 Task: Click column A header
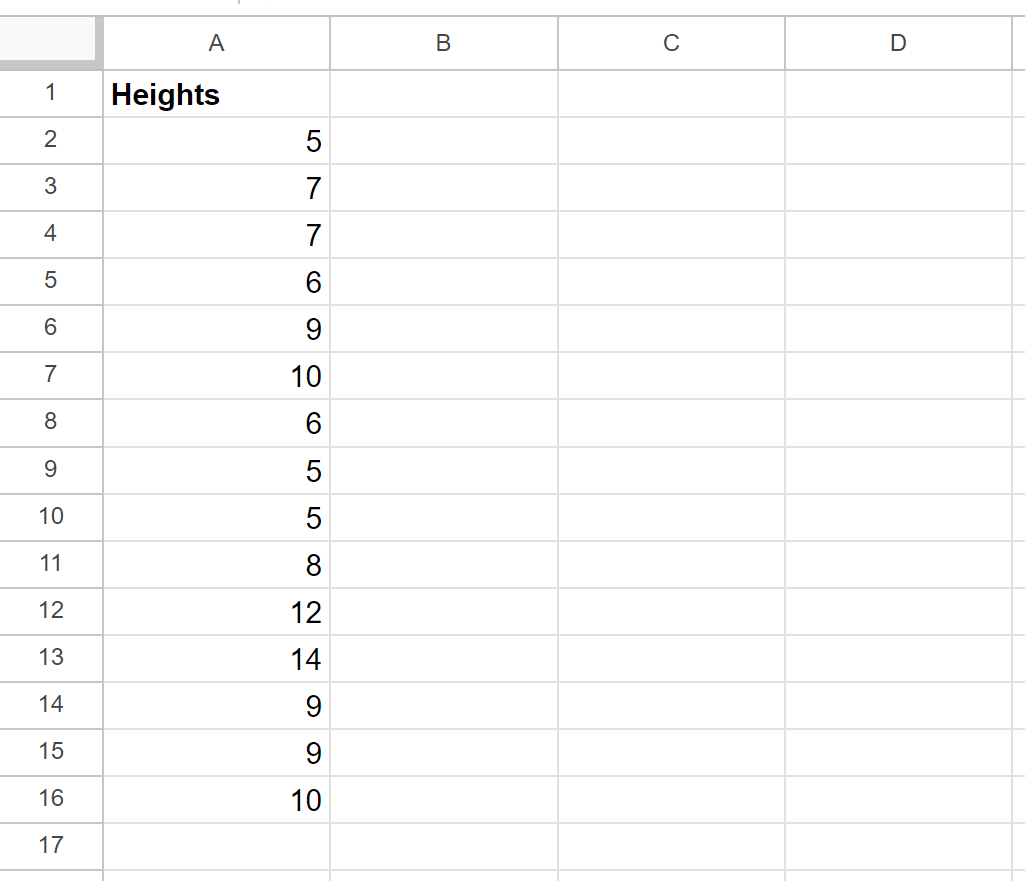point(217,43)
